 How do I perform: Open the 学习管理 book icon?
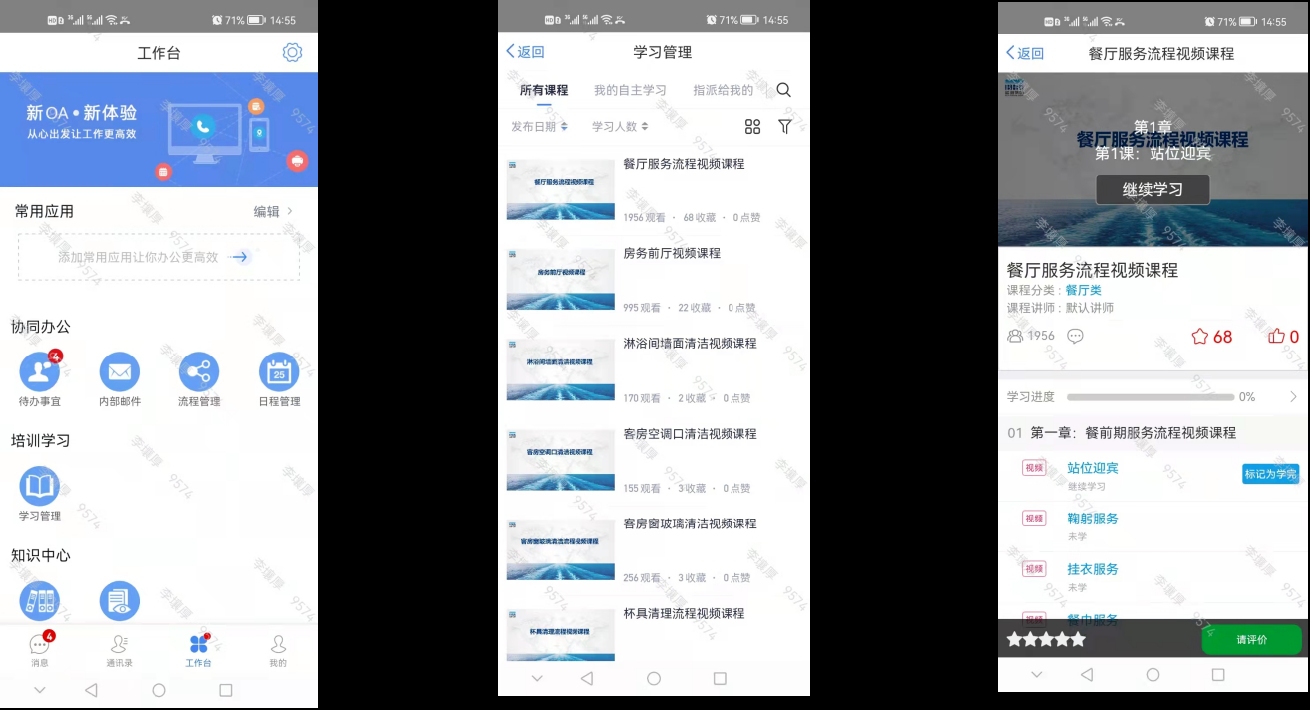[40, 487]
